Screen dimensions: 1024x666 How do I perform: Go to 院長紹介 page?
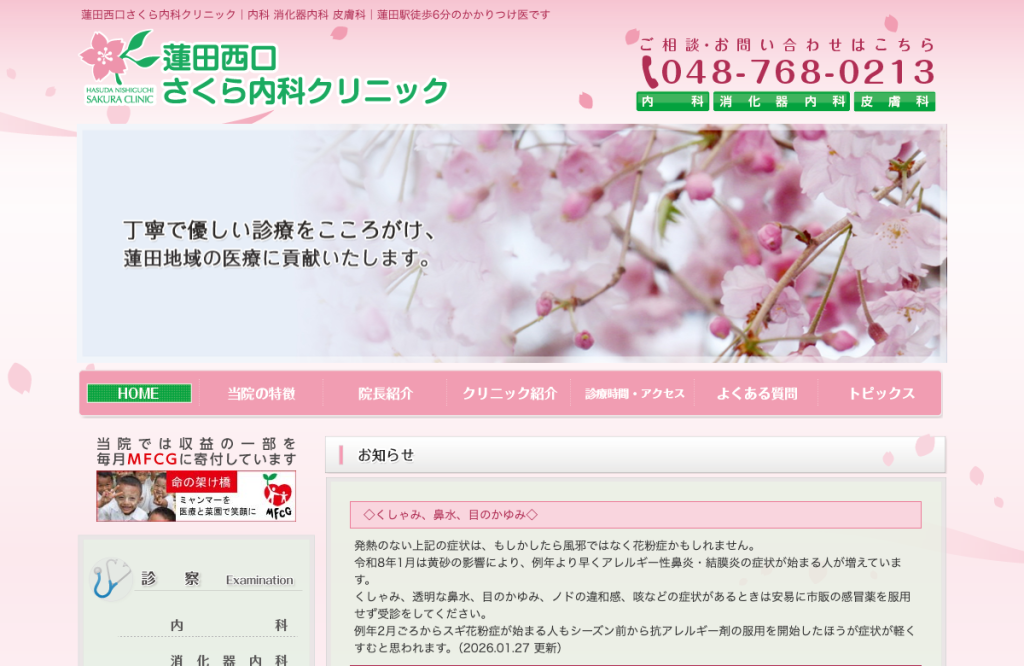[385, 394]
